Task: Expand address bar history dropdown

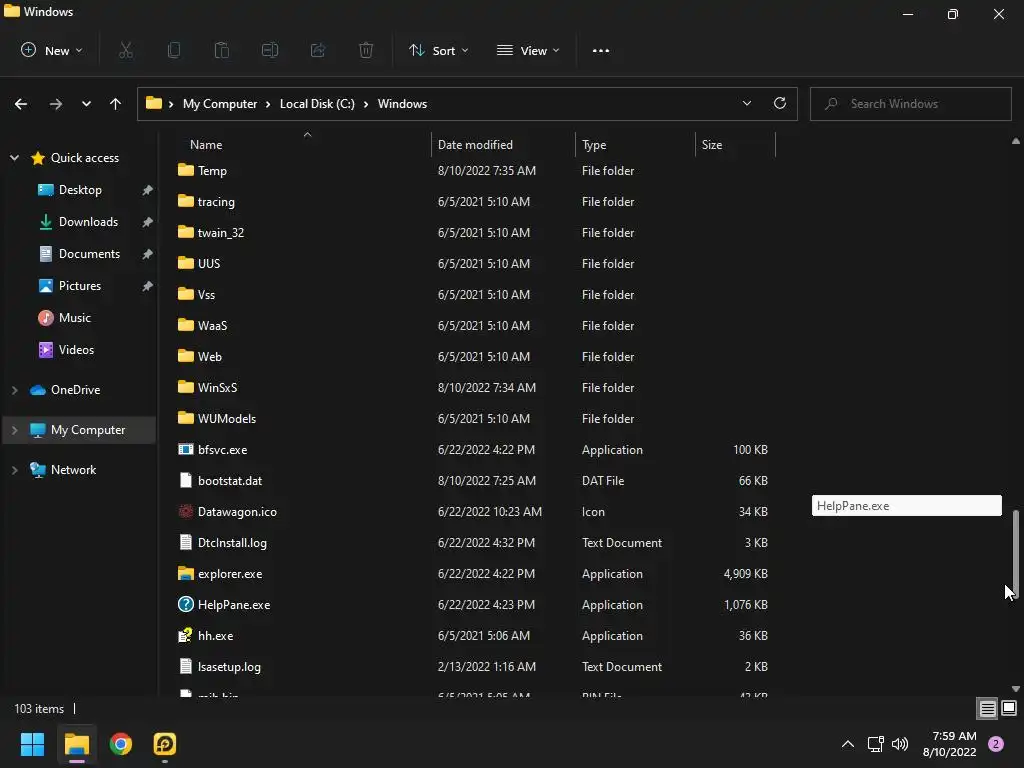Action: pos(746,103)
